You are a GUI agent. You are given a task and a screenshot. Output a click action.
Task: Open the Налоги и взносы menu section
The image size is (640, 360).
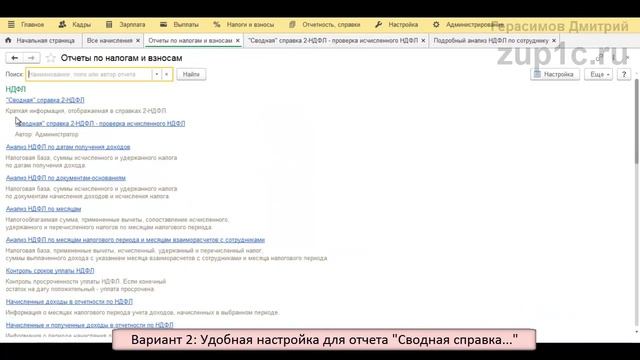pos(250,24)
